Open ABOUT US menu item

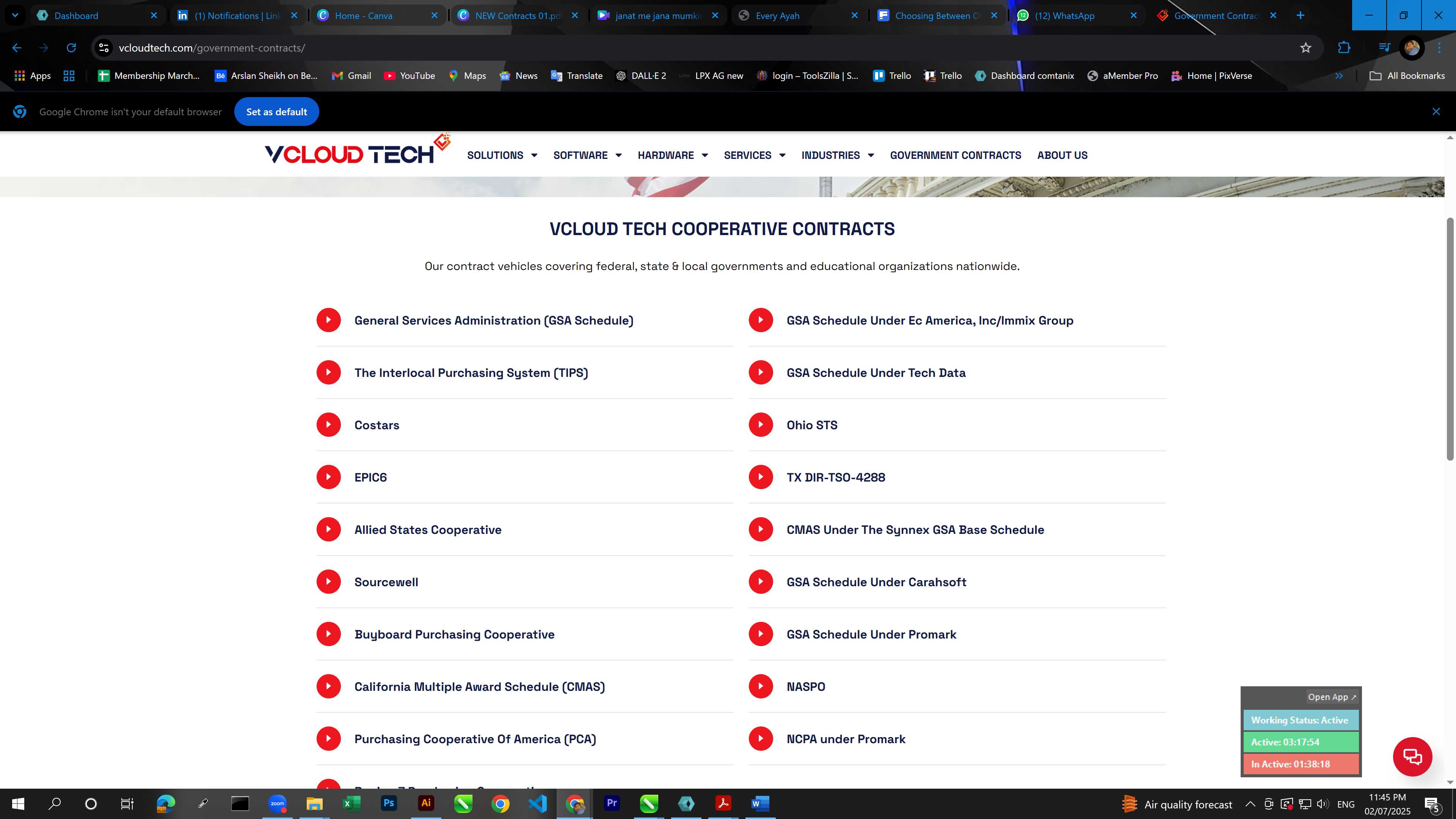[1062, 155]
